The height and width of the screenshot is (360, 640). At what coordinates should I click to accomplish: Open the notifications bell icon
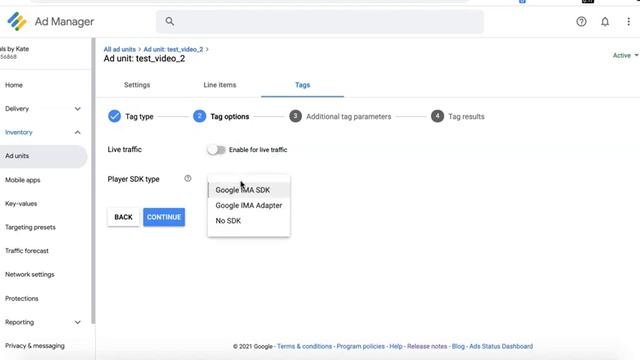pos(605,22)
